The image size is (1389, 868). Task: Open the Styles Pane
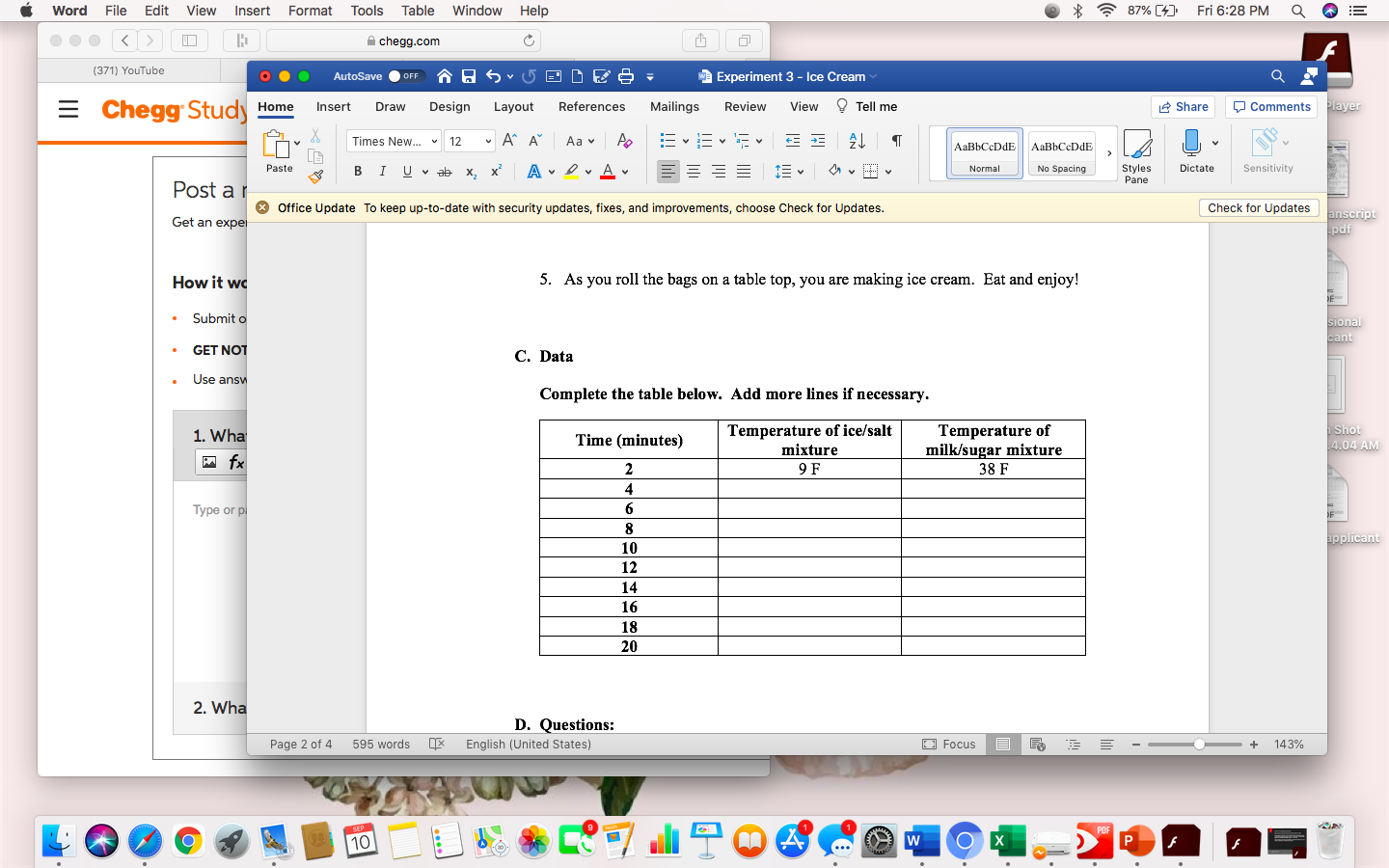pos(1137,154)
